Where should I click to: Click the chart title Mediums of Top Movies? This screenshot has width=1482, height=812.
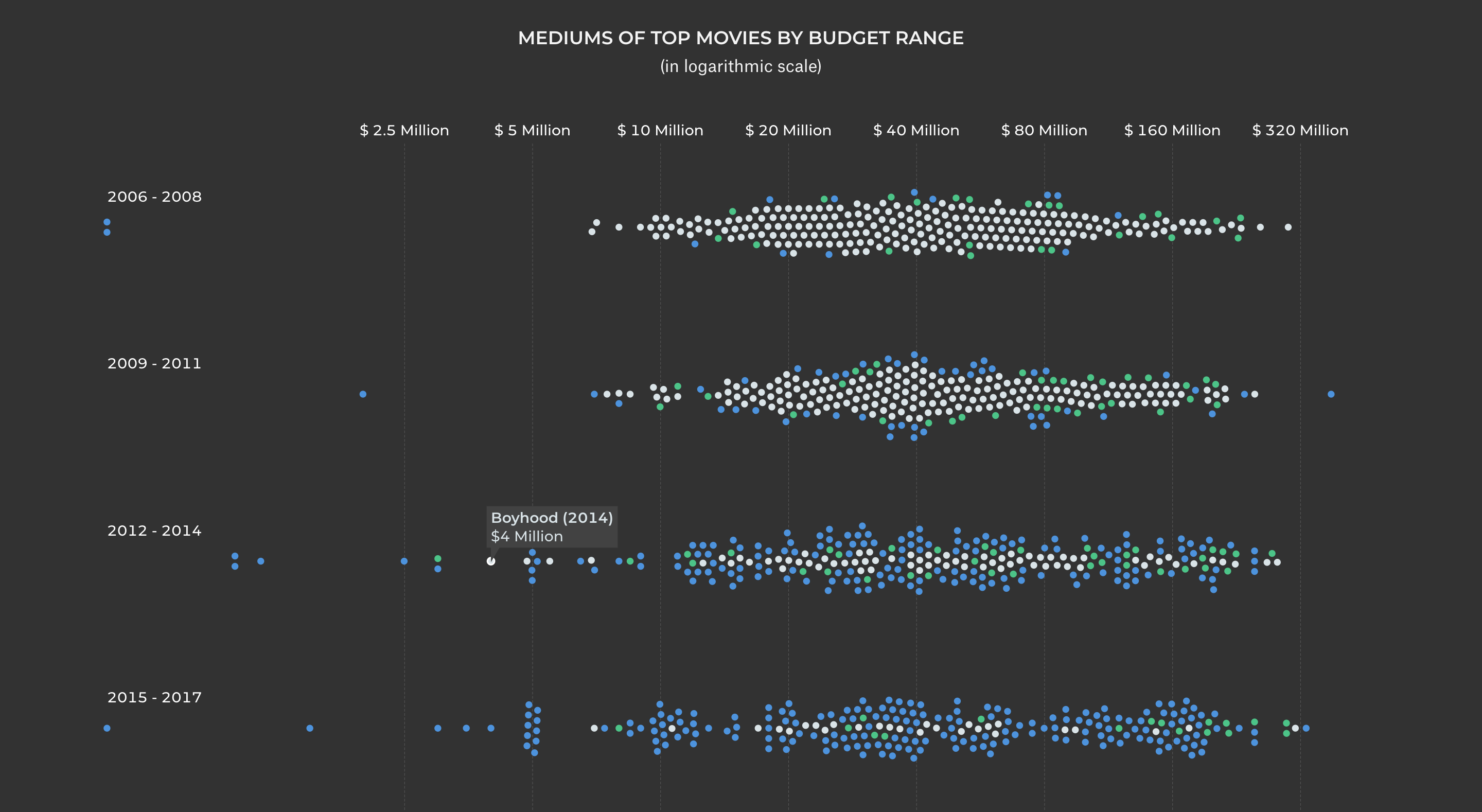[x=740, y=38]
